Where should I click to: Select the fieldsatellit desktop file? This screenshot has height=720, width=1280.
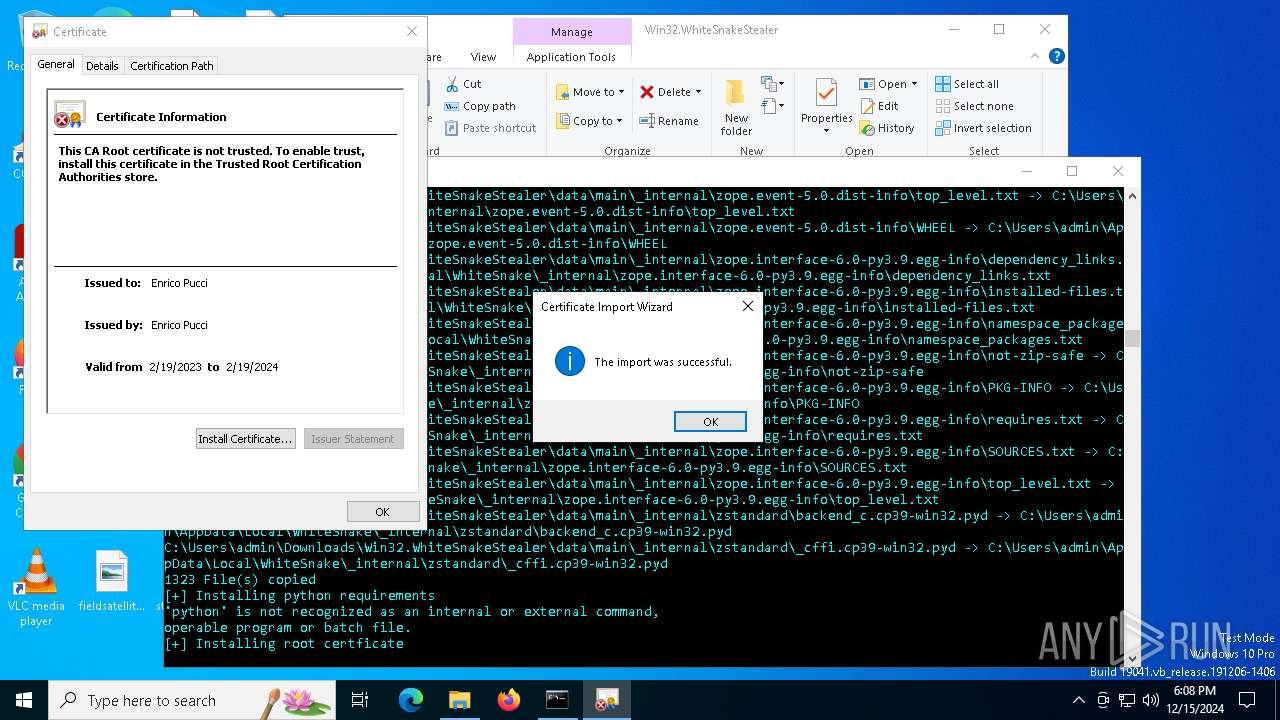111,582
